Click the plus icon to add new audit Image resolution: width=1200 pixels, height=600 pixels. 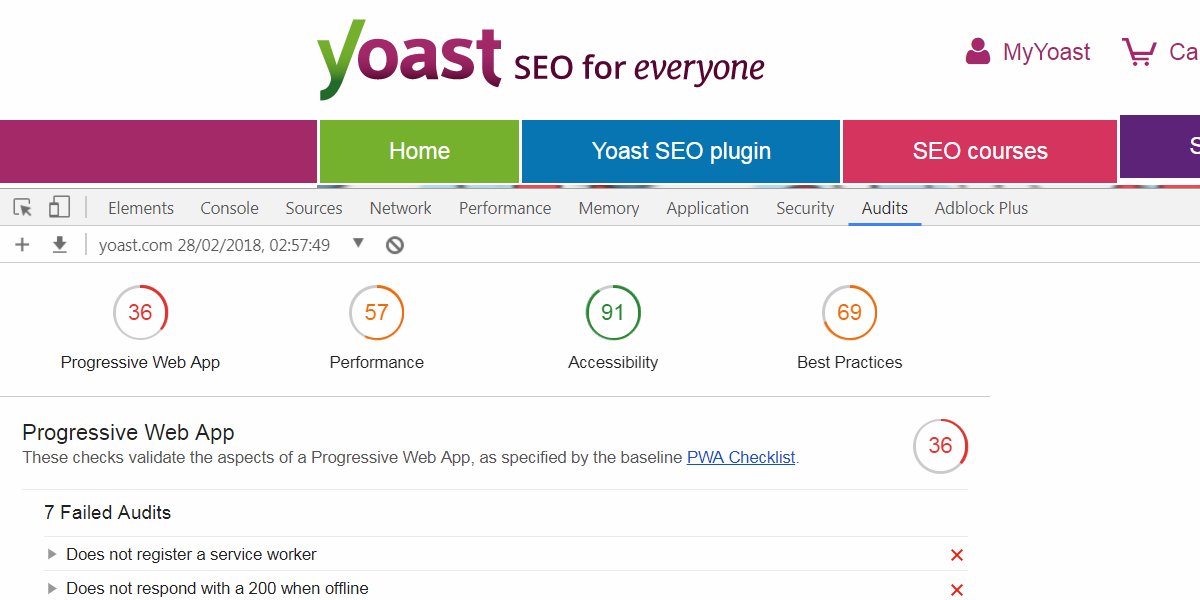[x=23, y=245]
